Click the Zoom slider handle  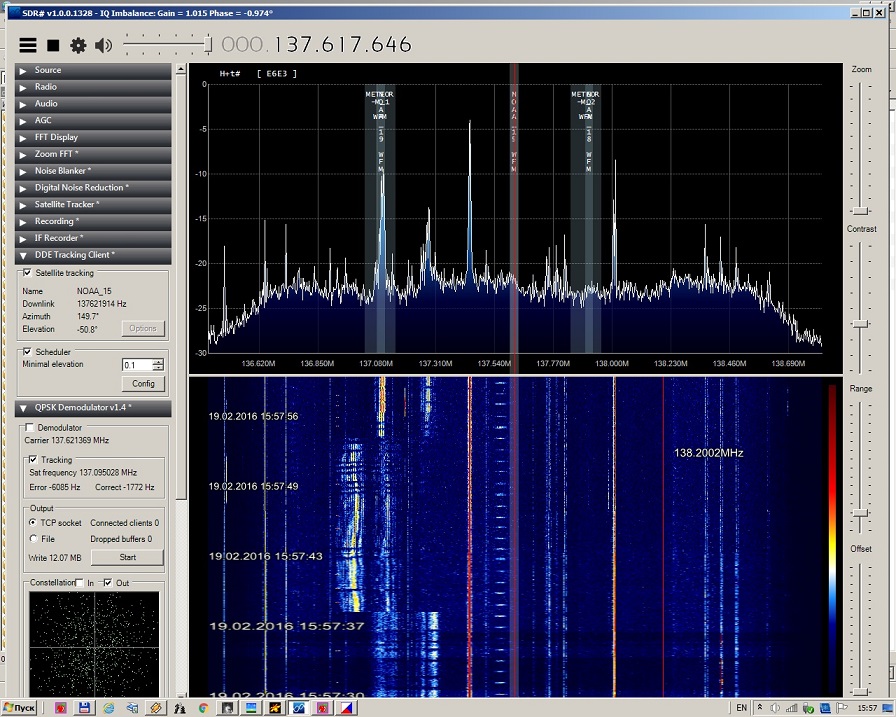(x=861, y=211)
